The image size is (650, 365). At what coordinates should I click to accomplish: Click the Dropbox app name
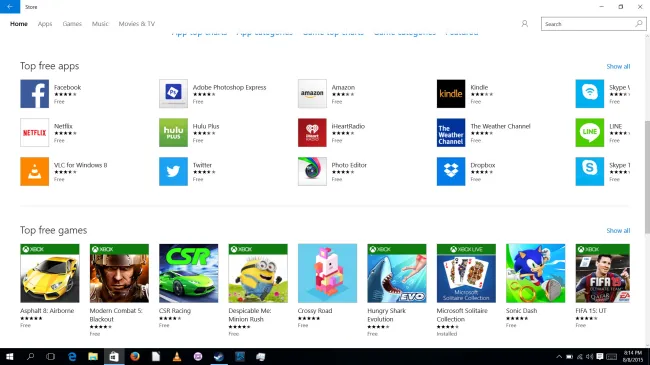(x=483, y=165)
